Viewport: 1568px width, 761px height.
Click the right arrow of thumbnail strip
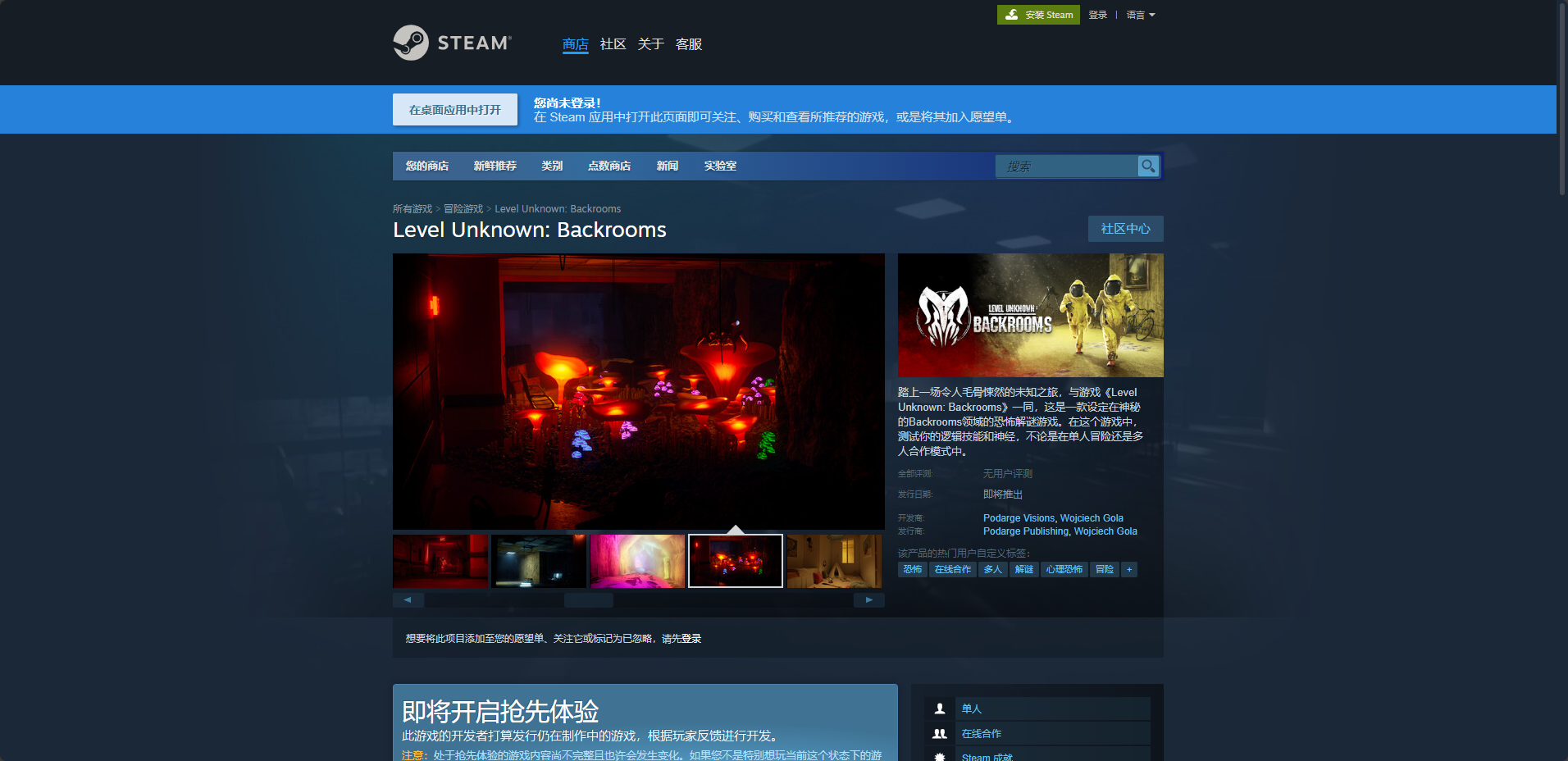[869, 599]
